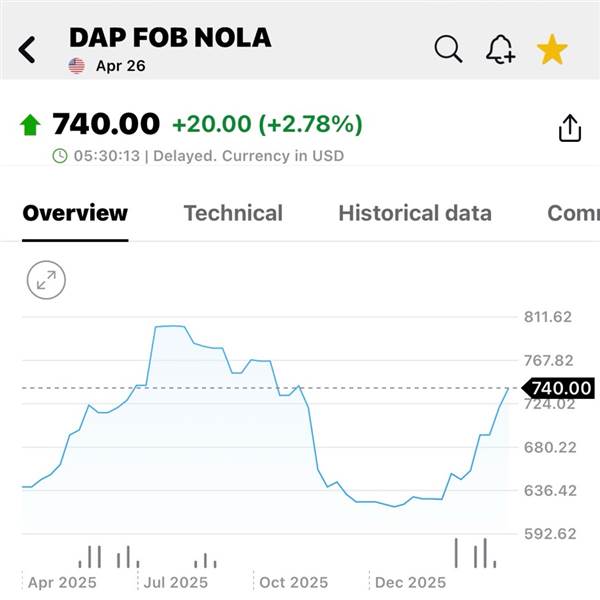Tap the US flag icon
This screenshot has height=600, width=600.
point(77,66)
